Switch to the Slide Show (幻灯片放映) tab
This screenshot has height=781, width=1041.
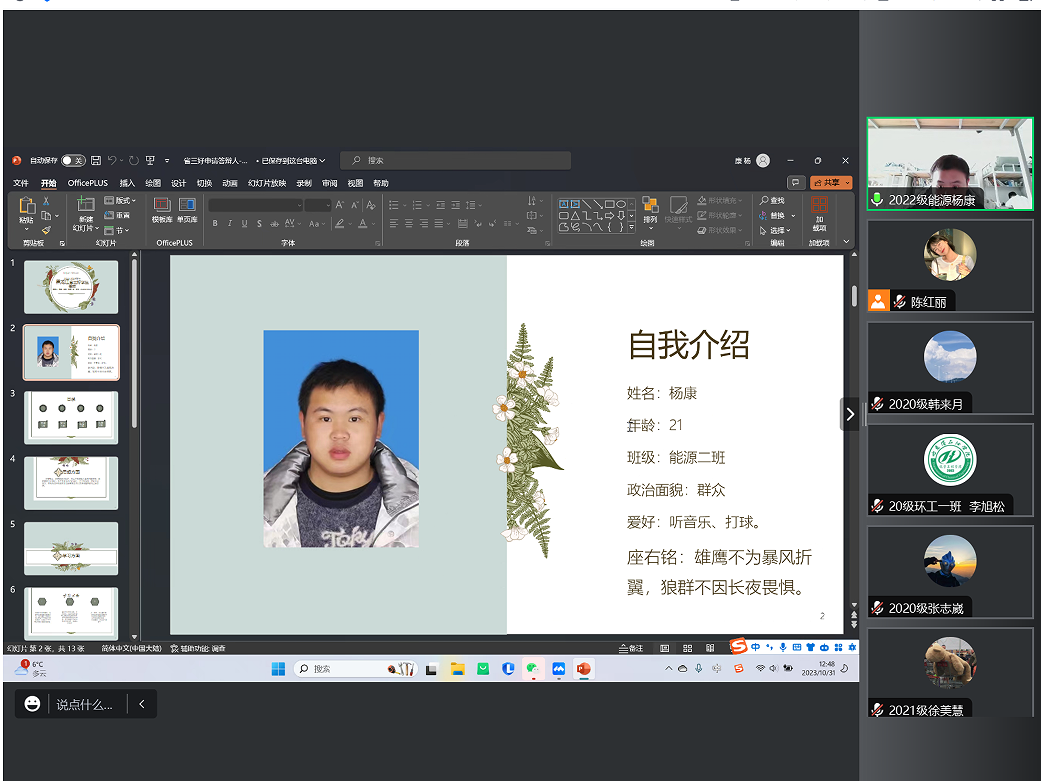pos(267,184)
